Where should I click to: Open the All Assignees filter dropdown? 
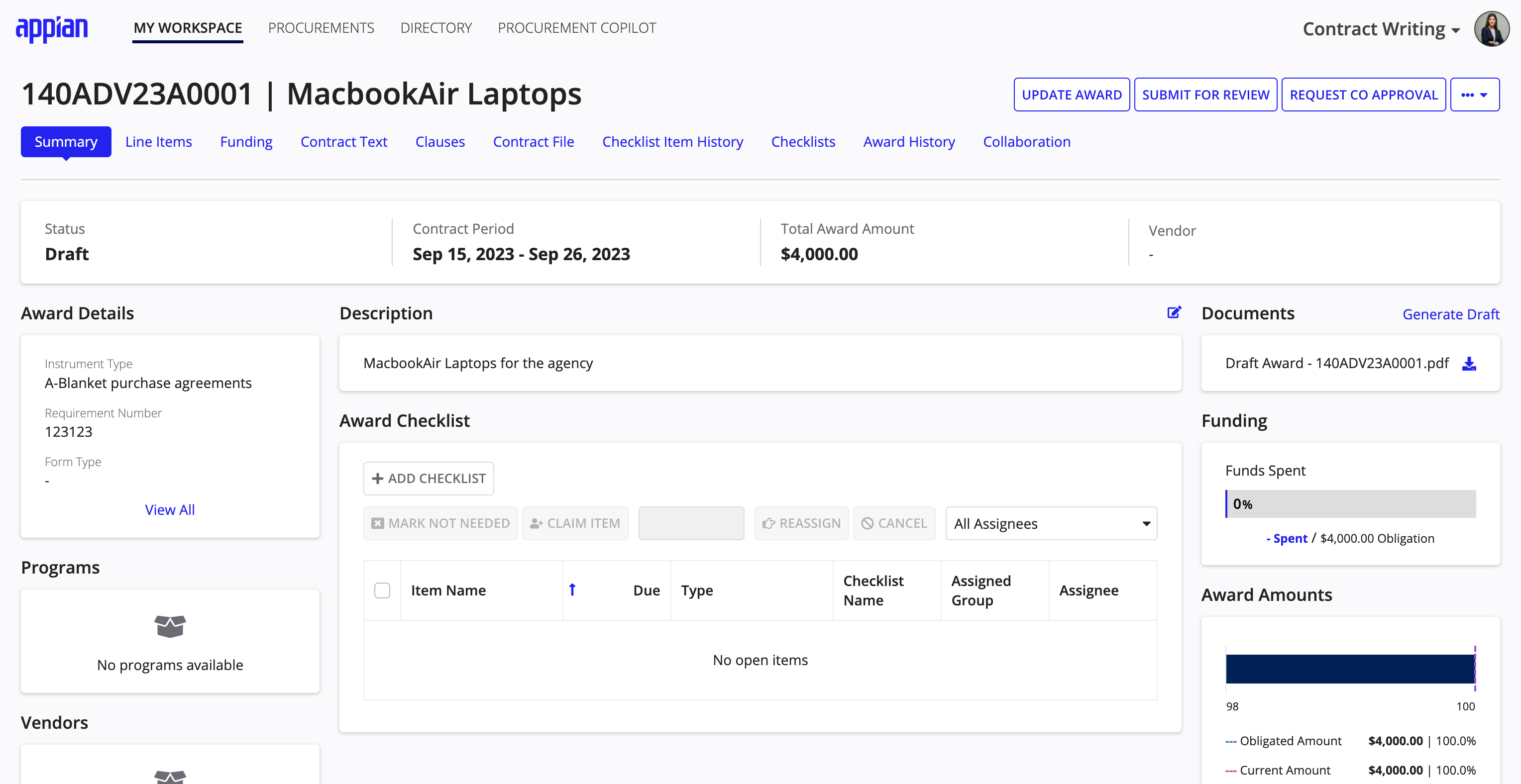(x=1051, y=523)
